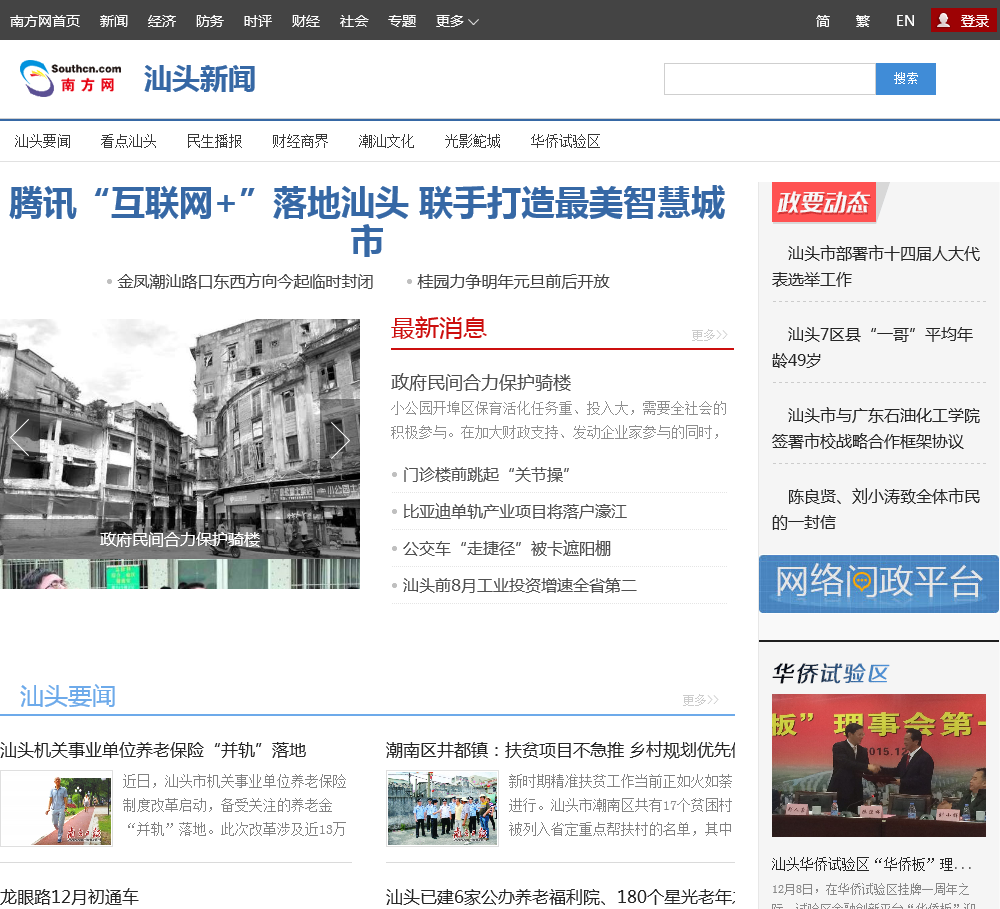1000x909 pixels.
Task: Click the 汕头新闻 site title
Action: 200,79
